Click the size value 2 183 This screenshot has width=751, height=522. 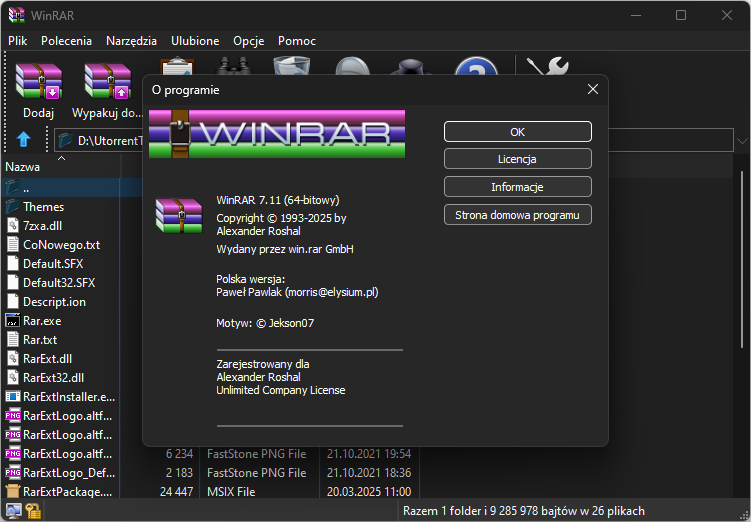pyautogui.click(x=179, y=472)
